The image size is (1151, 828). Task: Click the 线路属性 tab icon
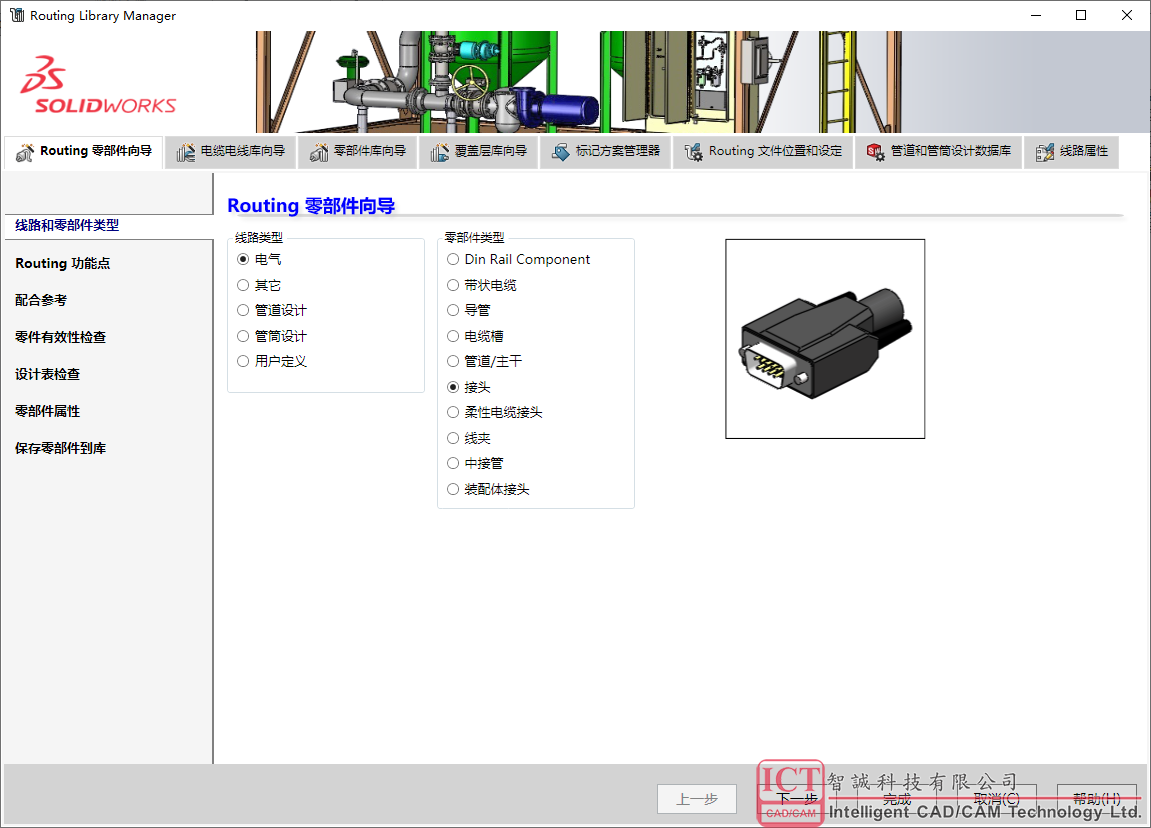coord(1045,152)
